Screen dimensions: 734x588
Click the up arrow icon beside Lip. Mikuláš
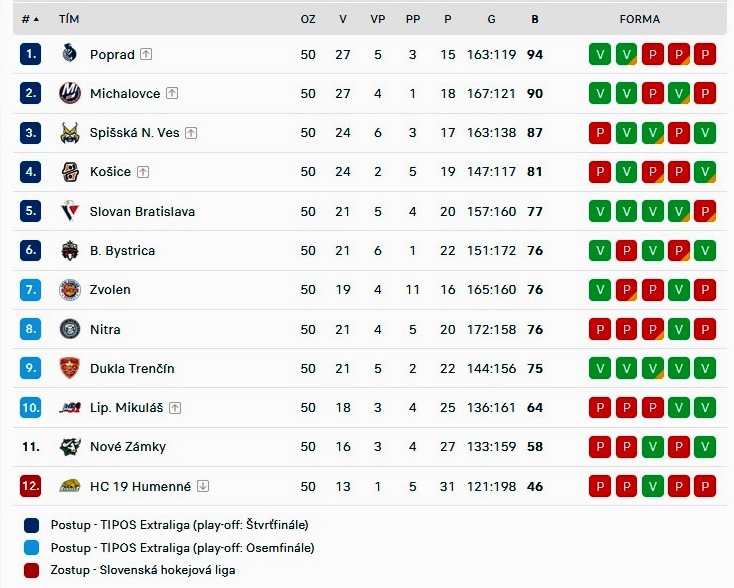[x=175, y=408]
